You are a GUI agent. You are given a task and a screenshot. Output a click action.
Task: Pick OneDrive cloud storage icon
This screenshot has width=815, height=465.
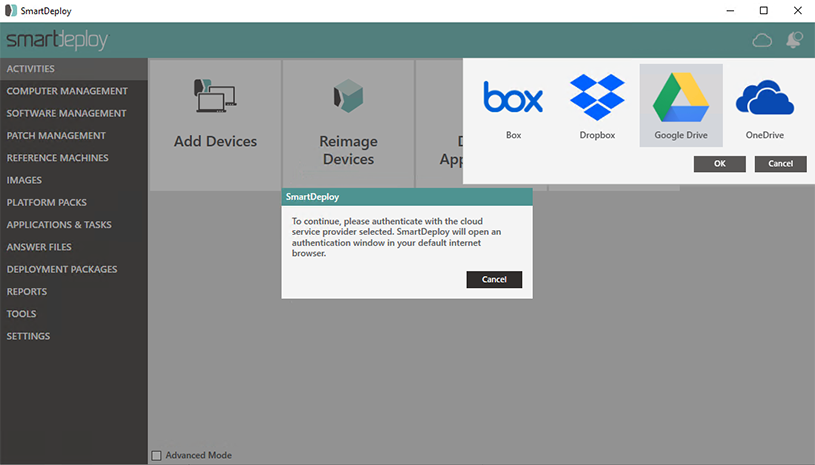(765, 97)
